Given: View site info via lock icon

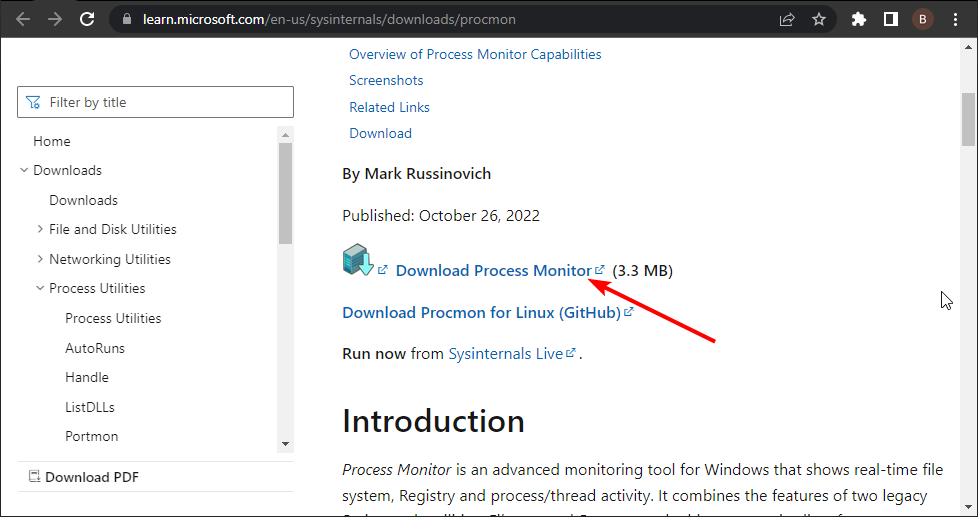Looking at the screenshot, I should point(128,19).
